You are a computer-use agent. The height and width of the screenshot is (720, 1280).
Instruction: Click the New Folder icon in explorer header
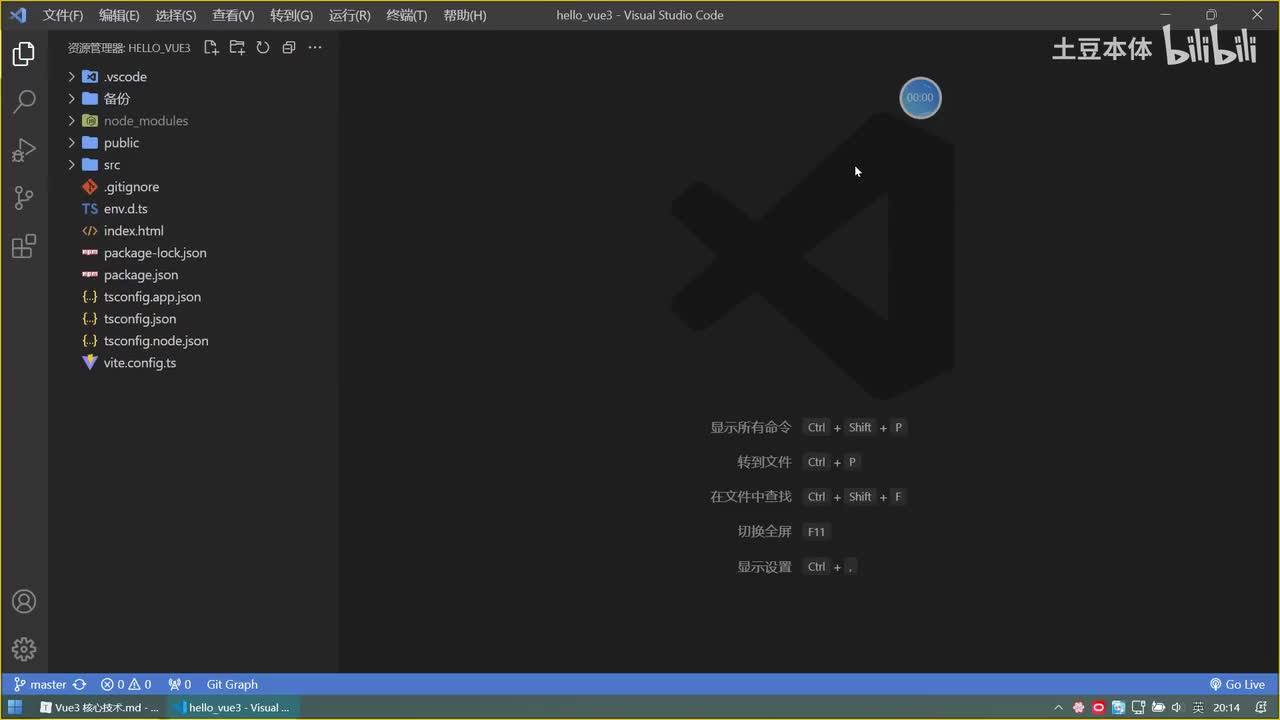[237, 47]
